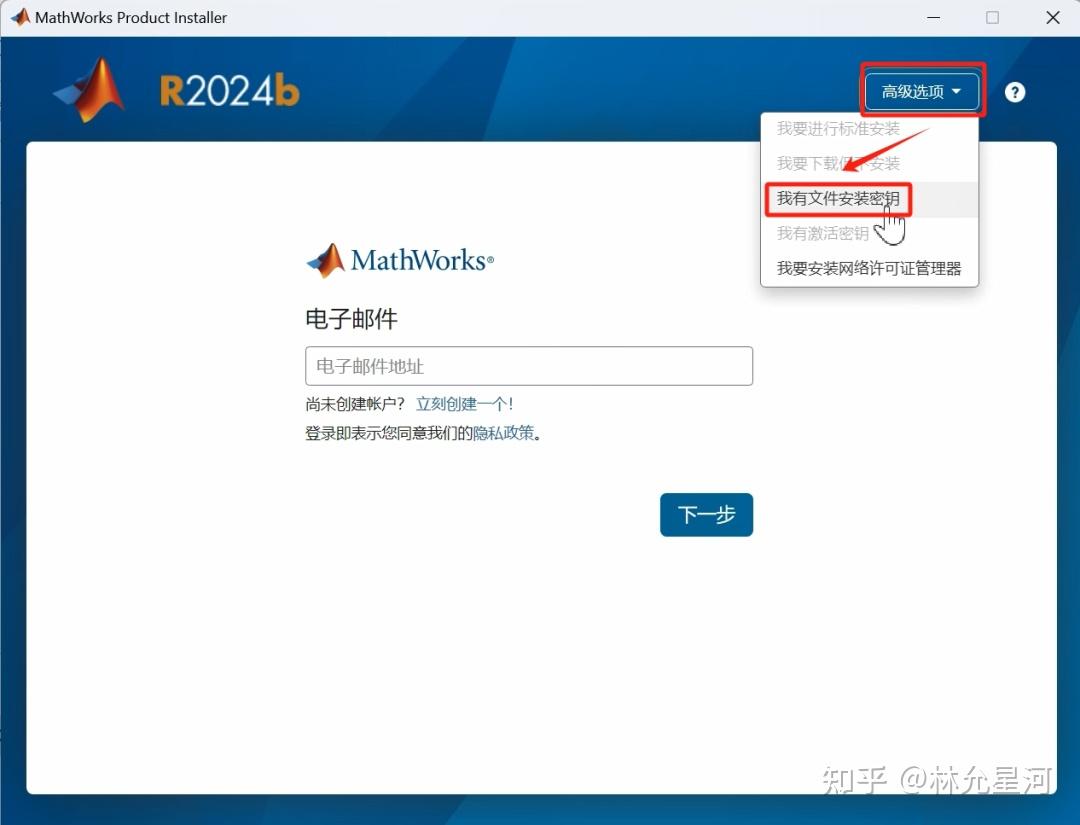Click the MATLAB membrane logo next to R2024b
This screenshot has width=1080, height=825.
pyautogui.click(x=88, y=90)
